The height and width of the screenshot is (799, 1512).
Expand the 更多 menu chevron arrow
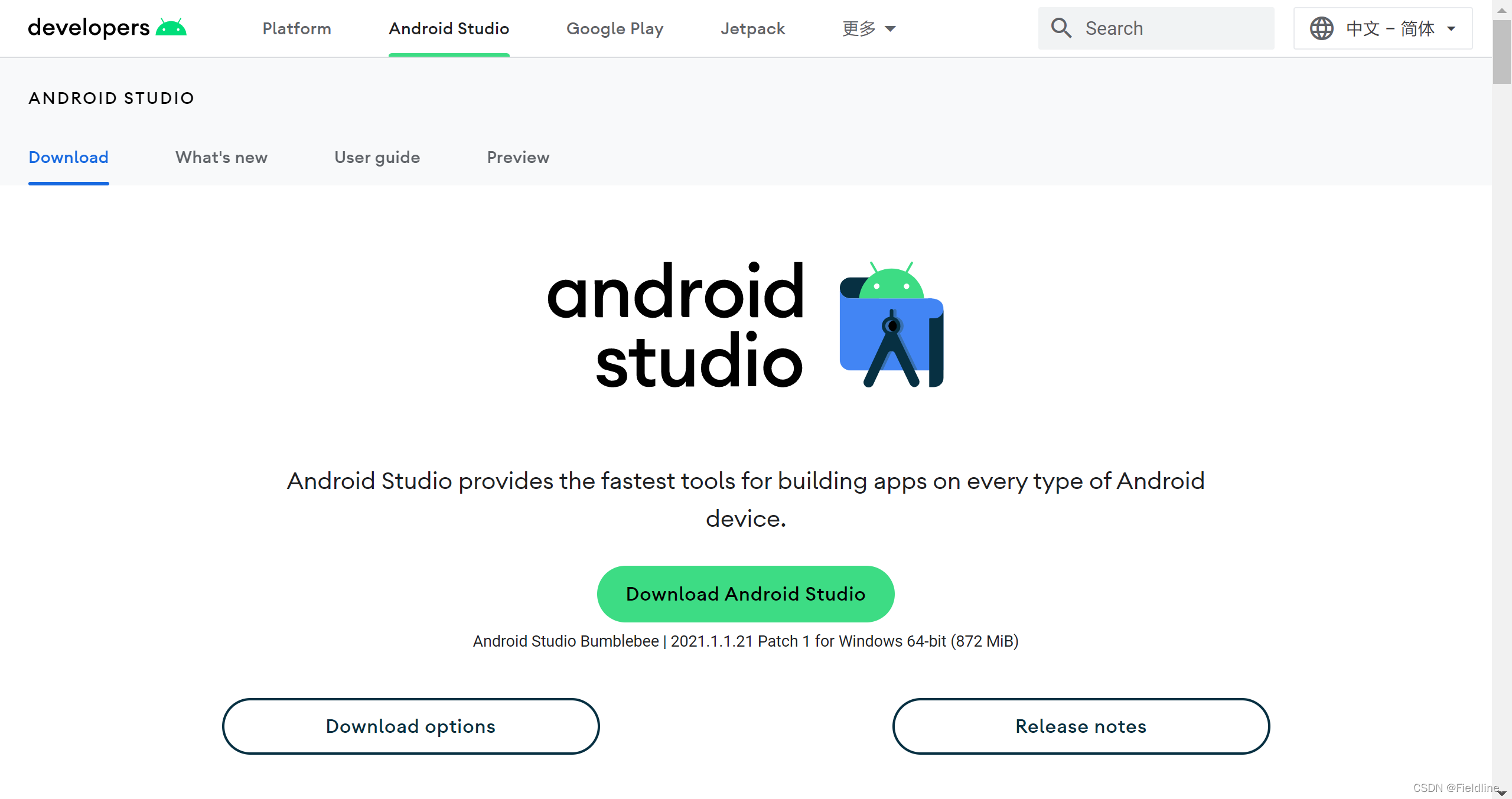[890, 28]
